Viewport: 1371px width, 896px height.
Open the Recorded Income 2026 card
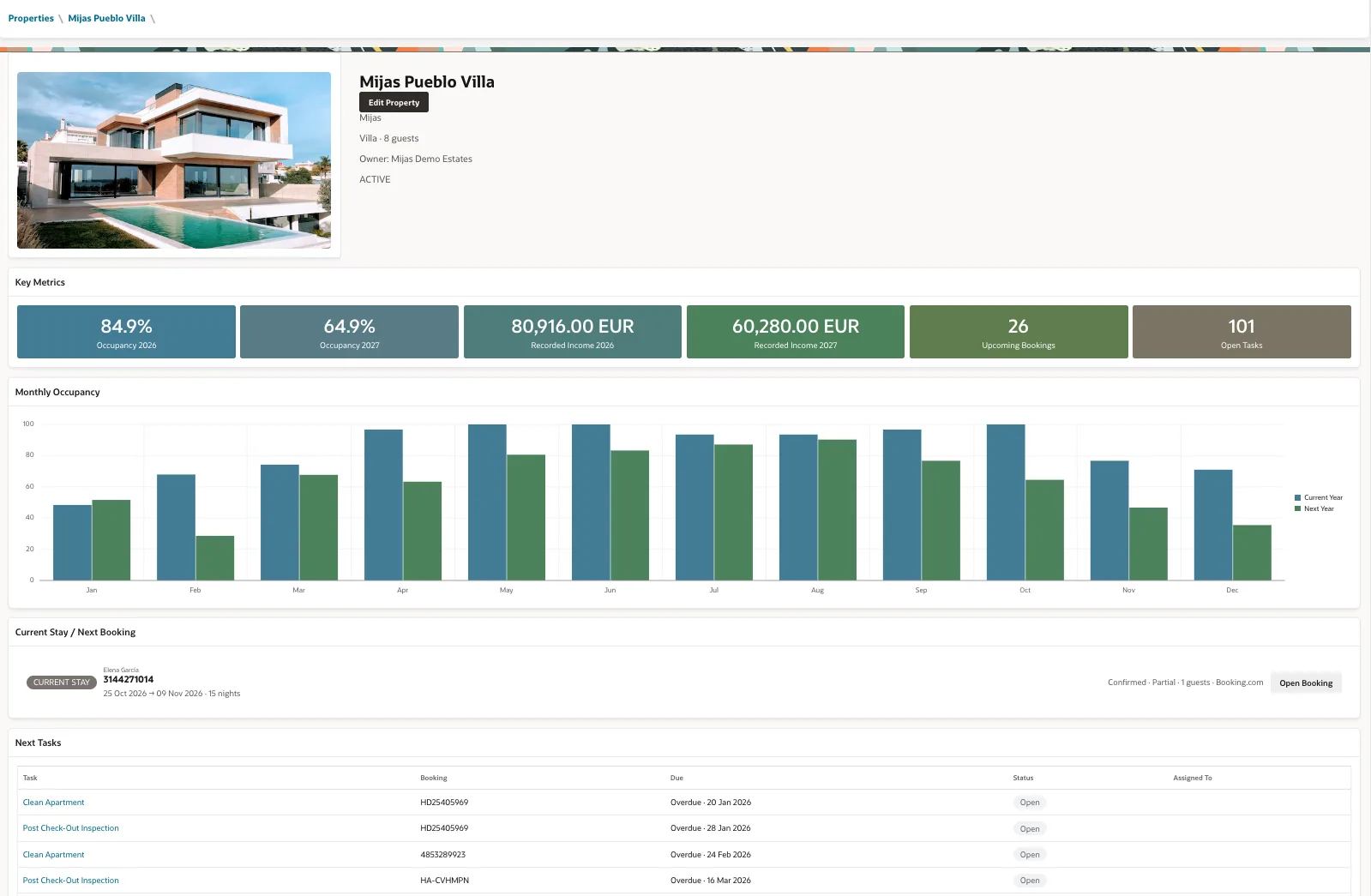573,332
